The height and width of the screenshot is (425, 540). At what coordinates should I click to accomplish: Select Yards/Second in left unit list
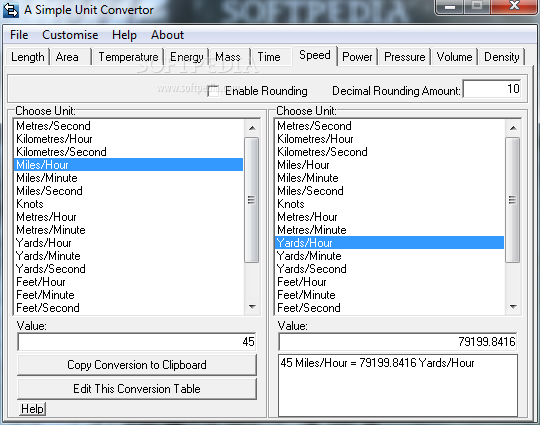(128, 269)
